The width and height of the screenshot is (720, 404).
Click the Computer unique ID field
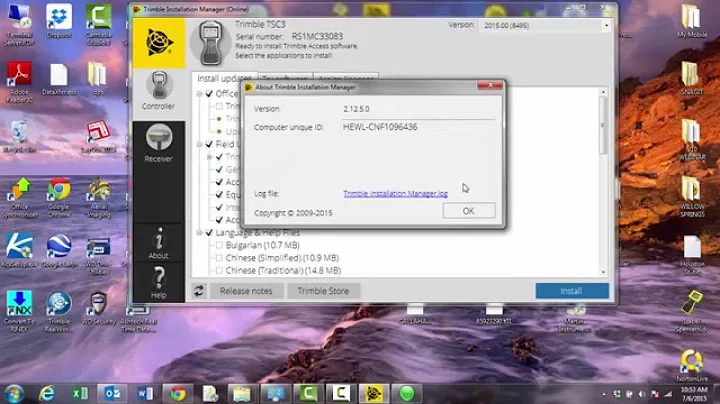click(418, 127)
